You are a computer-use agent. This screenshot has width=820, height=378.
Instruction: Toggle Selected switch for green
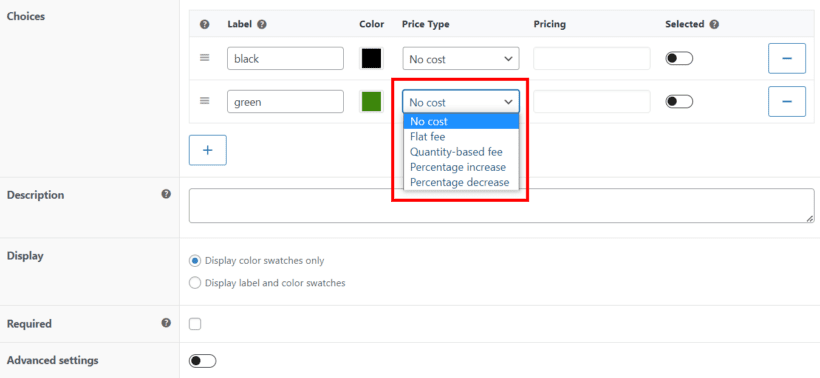[x=679, y=101]
